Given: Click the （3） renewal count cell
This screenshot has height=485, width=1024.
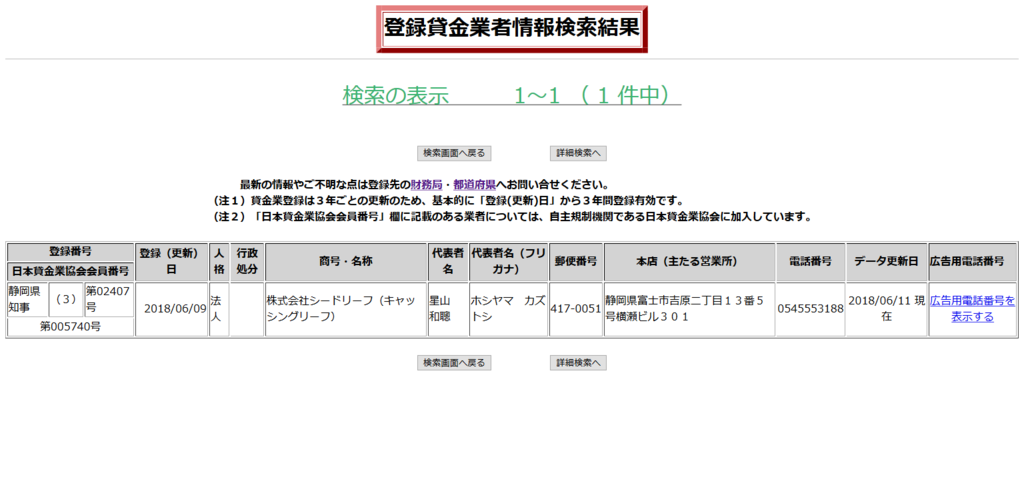Looking at the screenshot, I should tap(66, 300).
